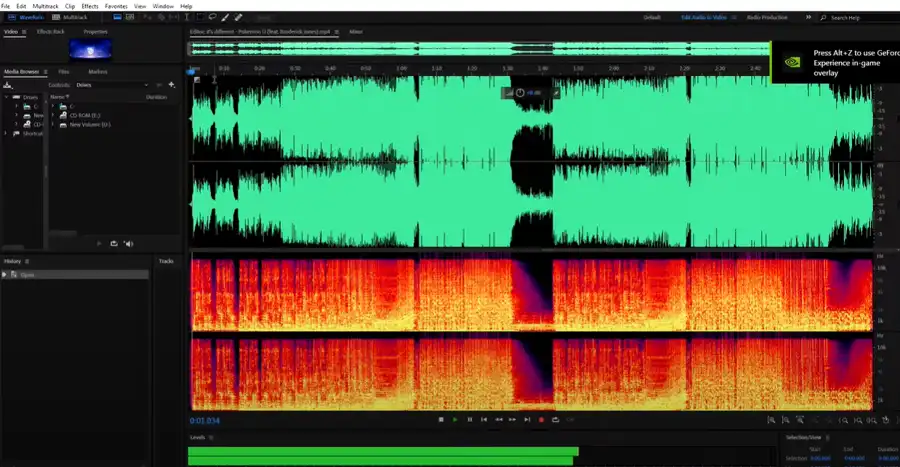Viewport: 900px width, 467px height.
Task: Switch to the Properties tab
Action: coord(95,32)
